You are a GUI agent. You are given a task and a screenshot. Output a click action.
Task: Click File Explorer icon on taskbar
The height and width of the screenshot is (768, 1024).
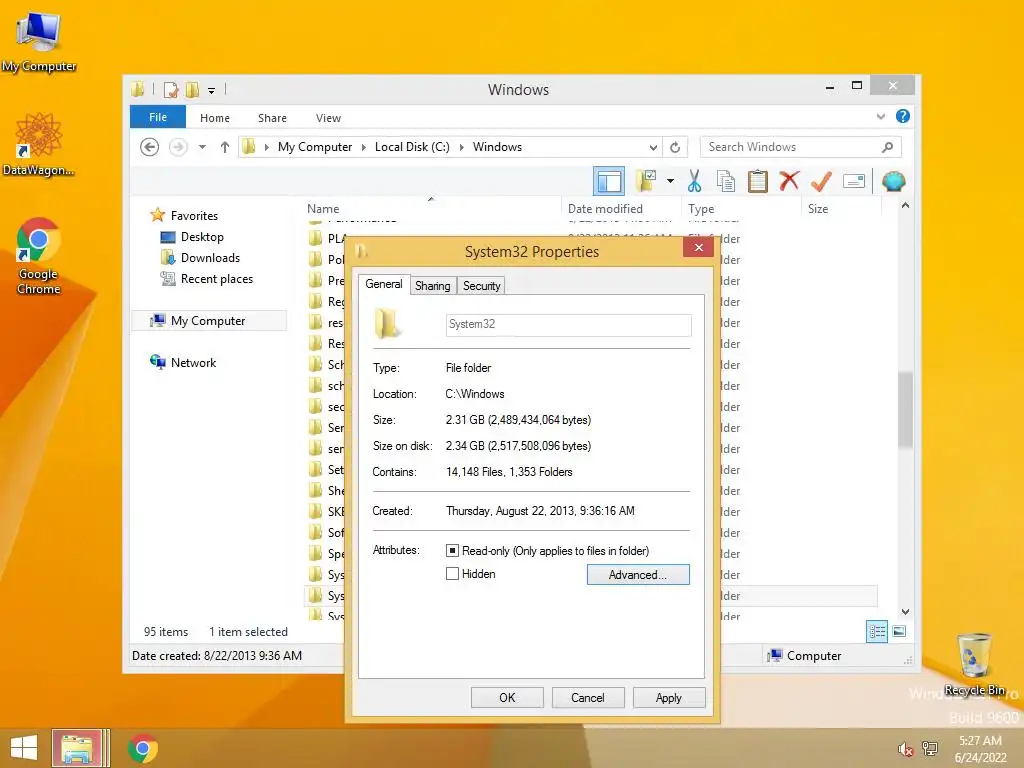pos(77,748)
